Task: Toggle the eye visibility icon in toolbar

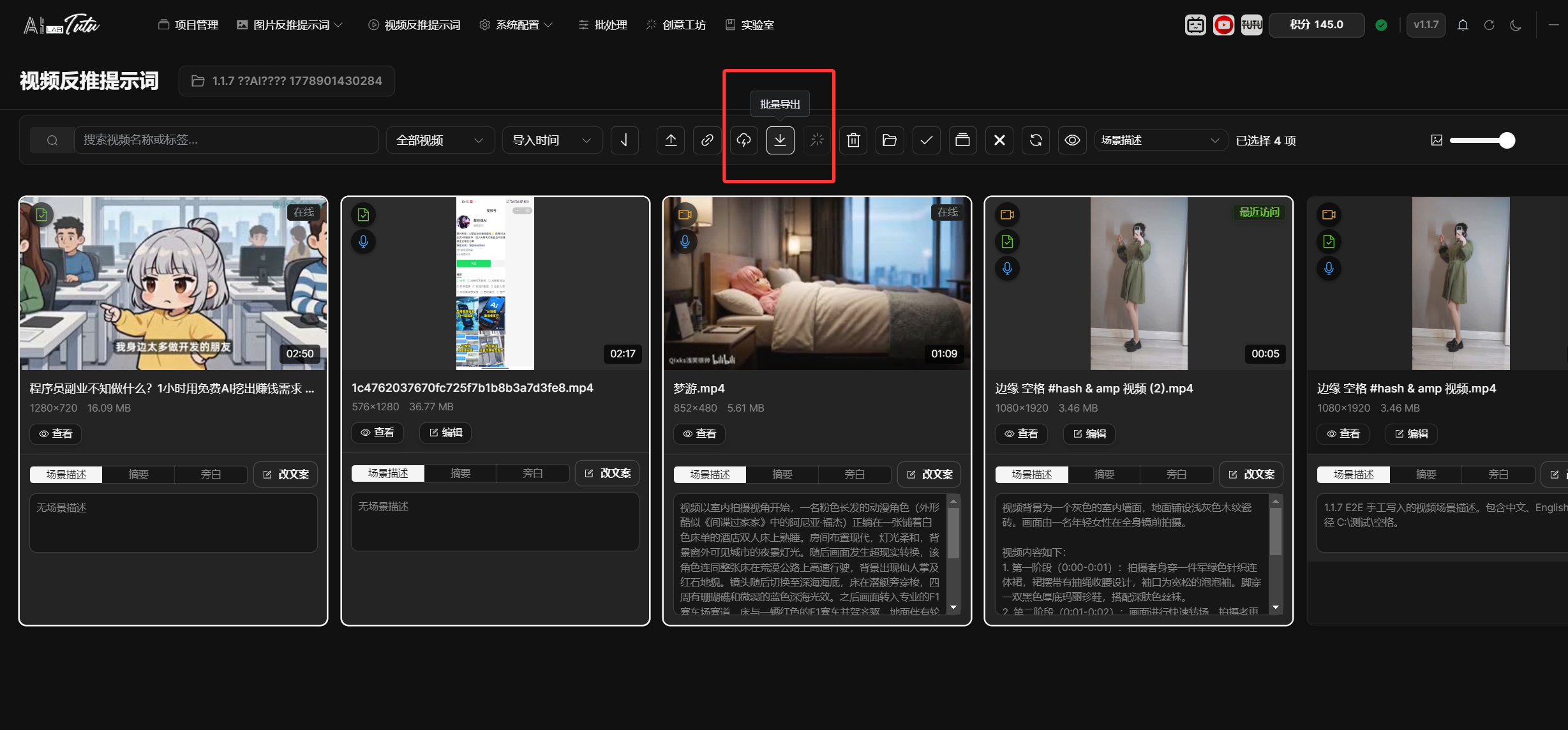Action: 1072,140
